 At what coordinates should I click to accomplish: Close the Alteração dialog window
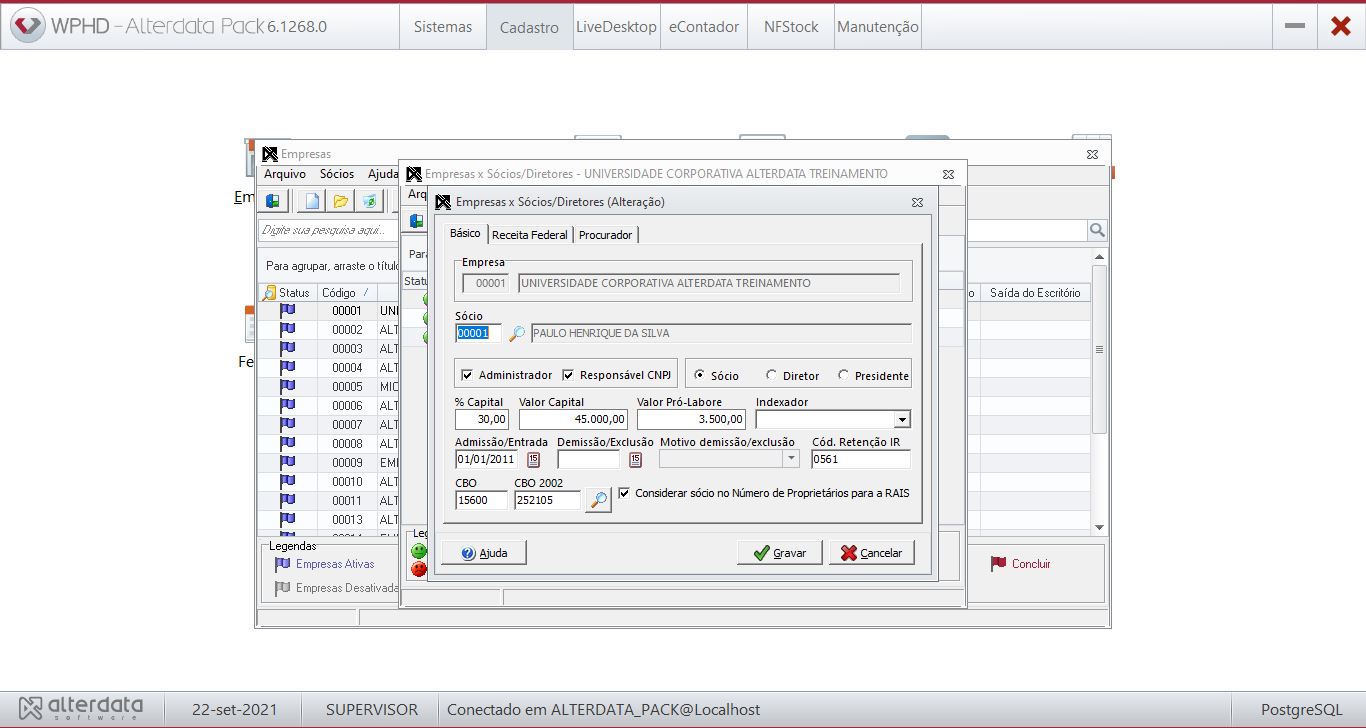click(917, 202)
